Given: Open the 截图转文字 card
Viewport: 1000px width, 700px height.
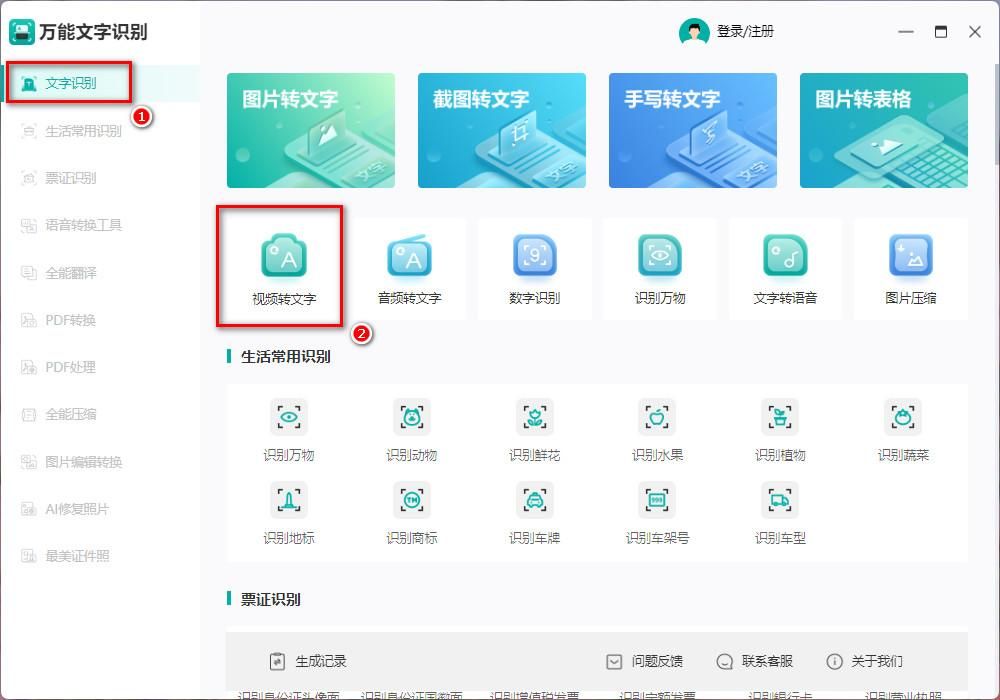Looking at the screenshot, I should 502,130.
